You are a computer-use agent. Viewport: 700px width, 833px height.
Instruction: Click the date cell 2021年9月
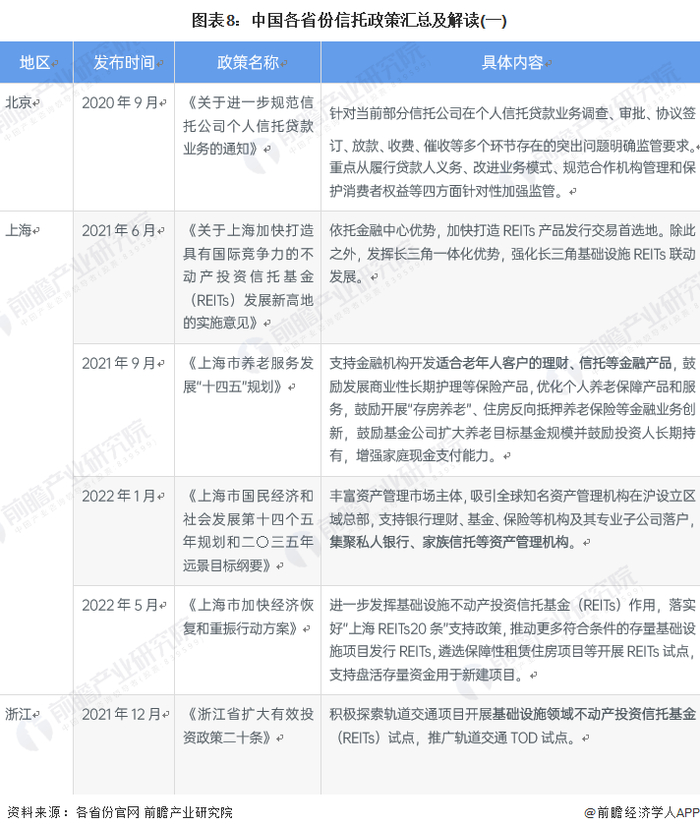124,410
